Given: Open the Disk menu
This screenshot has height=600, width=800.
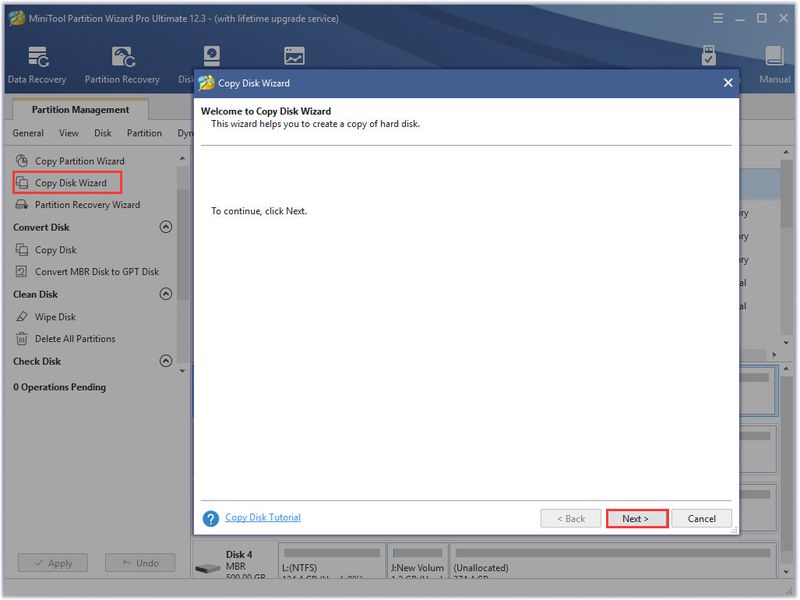Looking at the screenshot, I should 103,133.
